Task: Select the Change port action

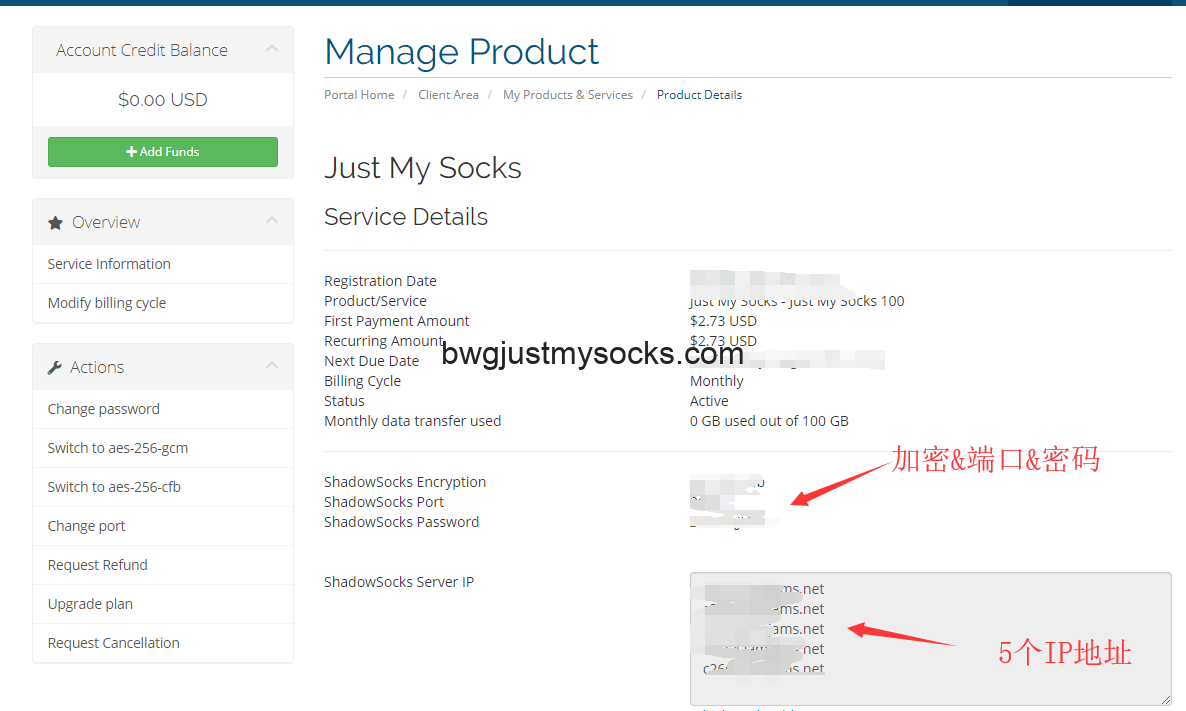Action: point(87,526)
